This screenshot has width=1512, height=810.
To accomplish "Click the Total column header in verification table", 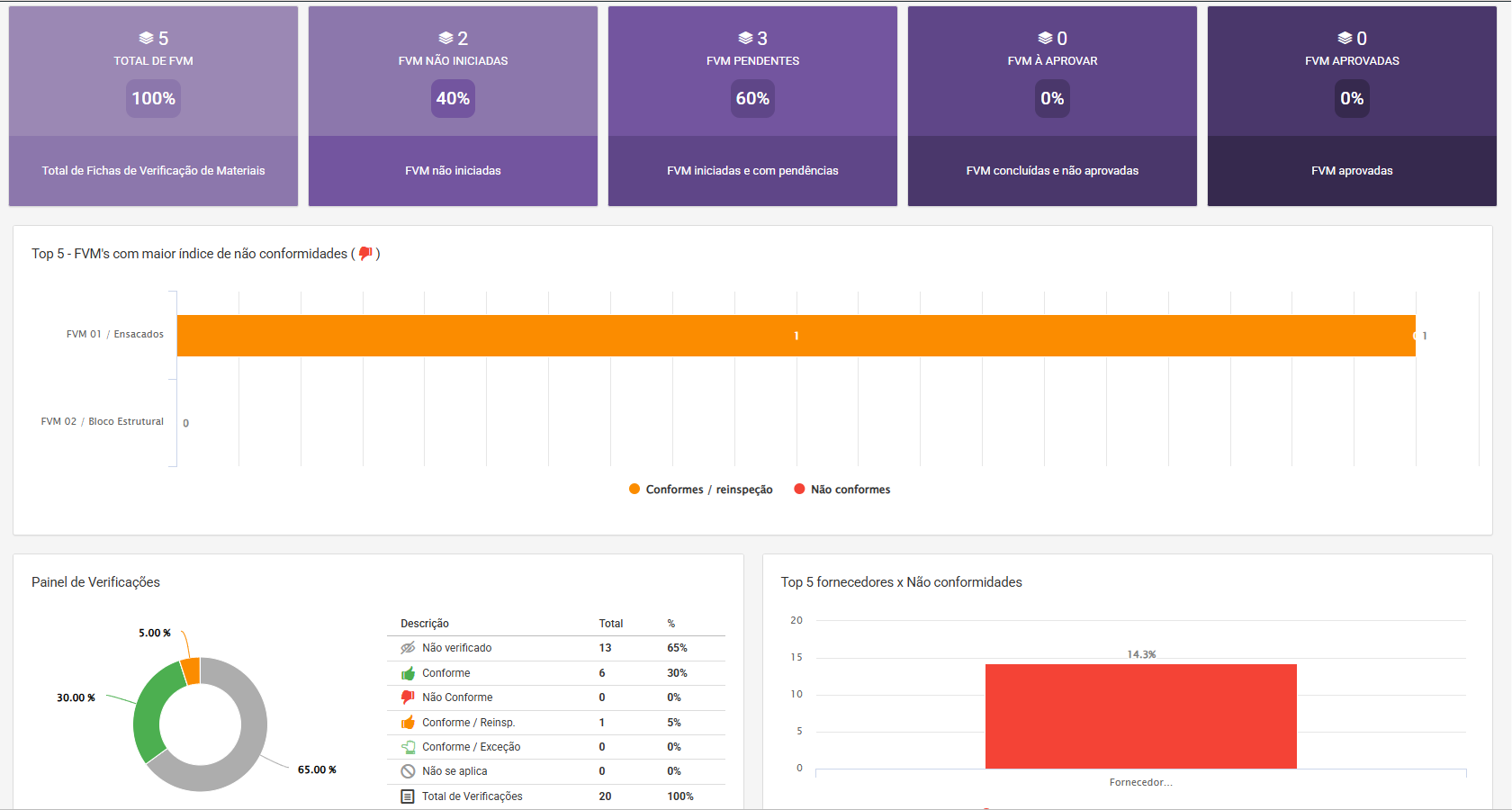I will pos(611,624).
